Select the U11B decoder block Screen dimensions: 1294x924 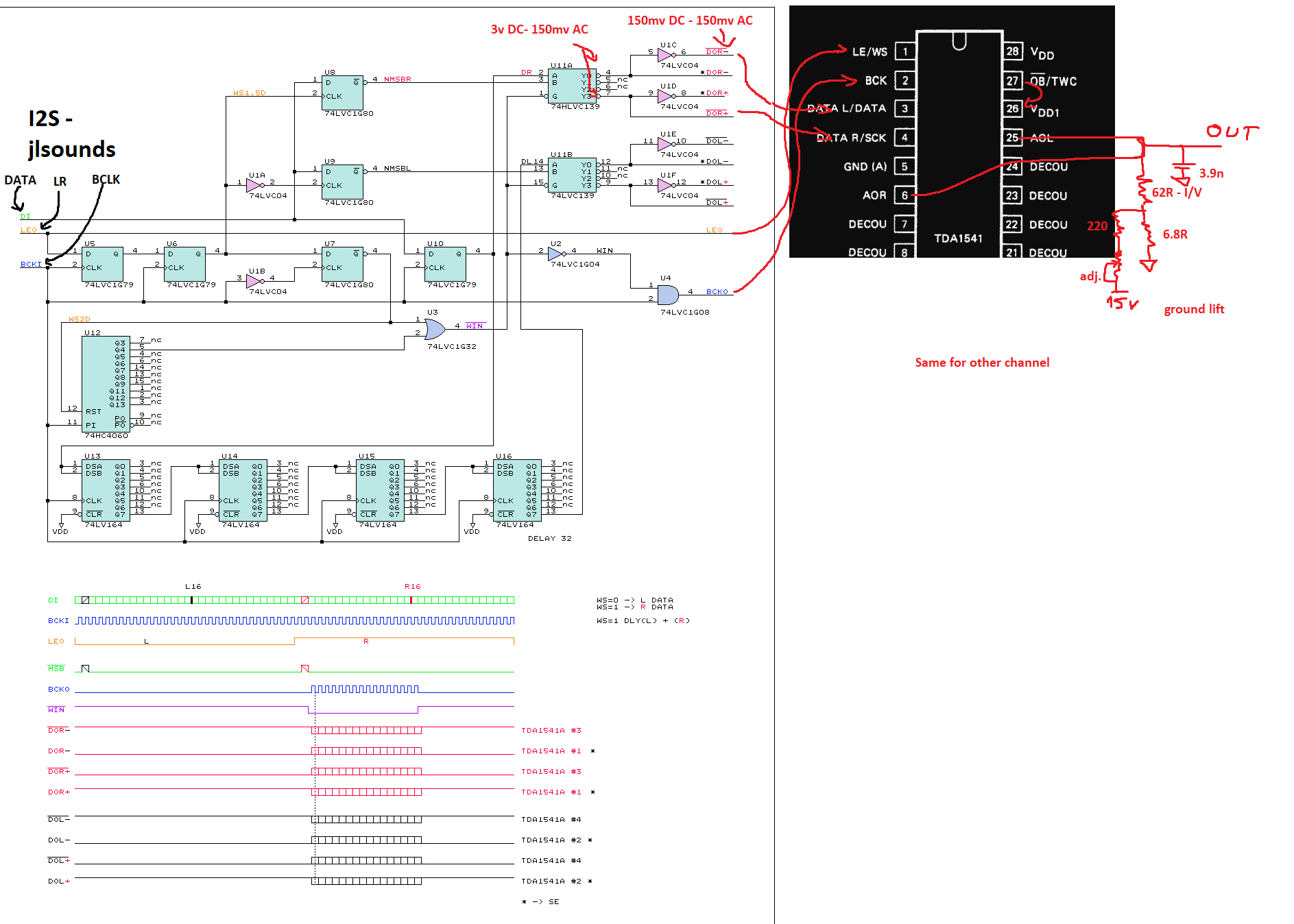[572, 175]
